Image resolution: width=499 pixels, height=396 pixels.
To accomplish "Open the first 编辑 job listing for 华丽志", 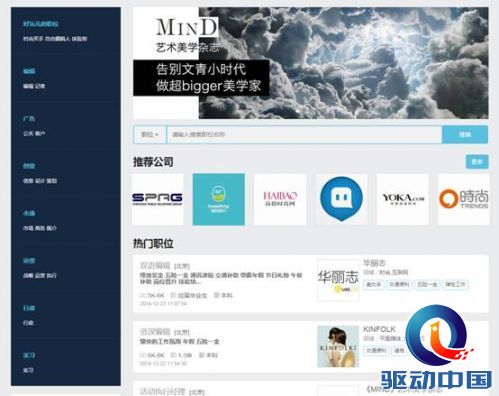I will click(x=155, y=266).
